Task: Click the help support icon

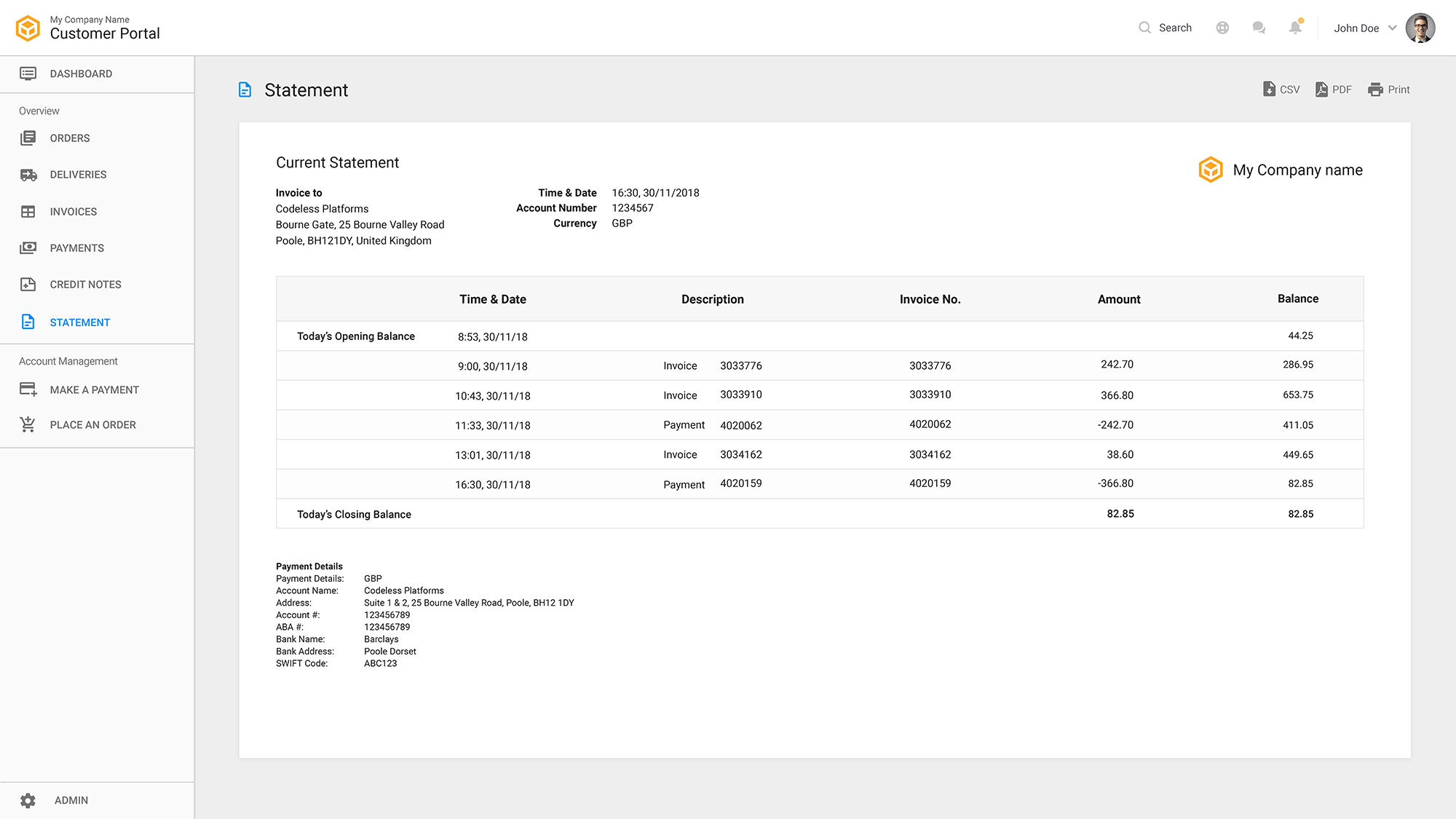Action: pos(1223,27)
